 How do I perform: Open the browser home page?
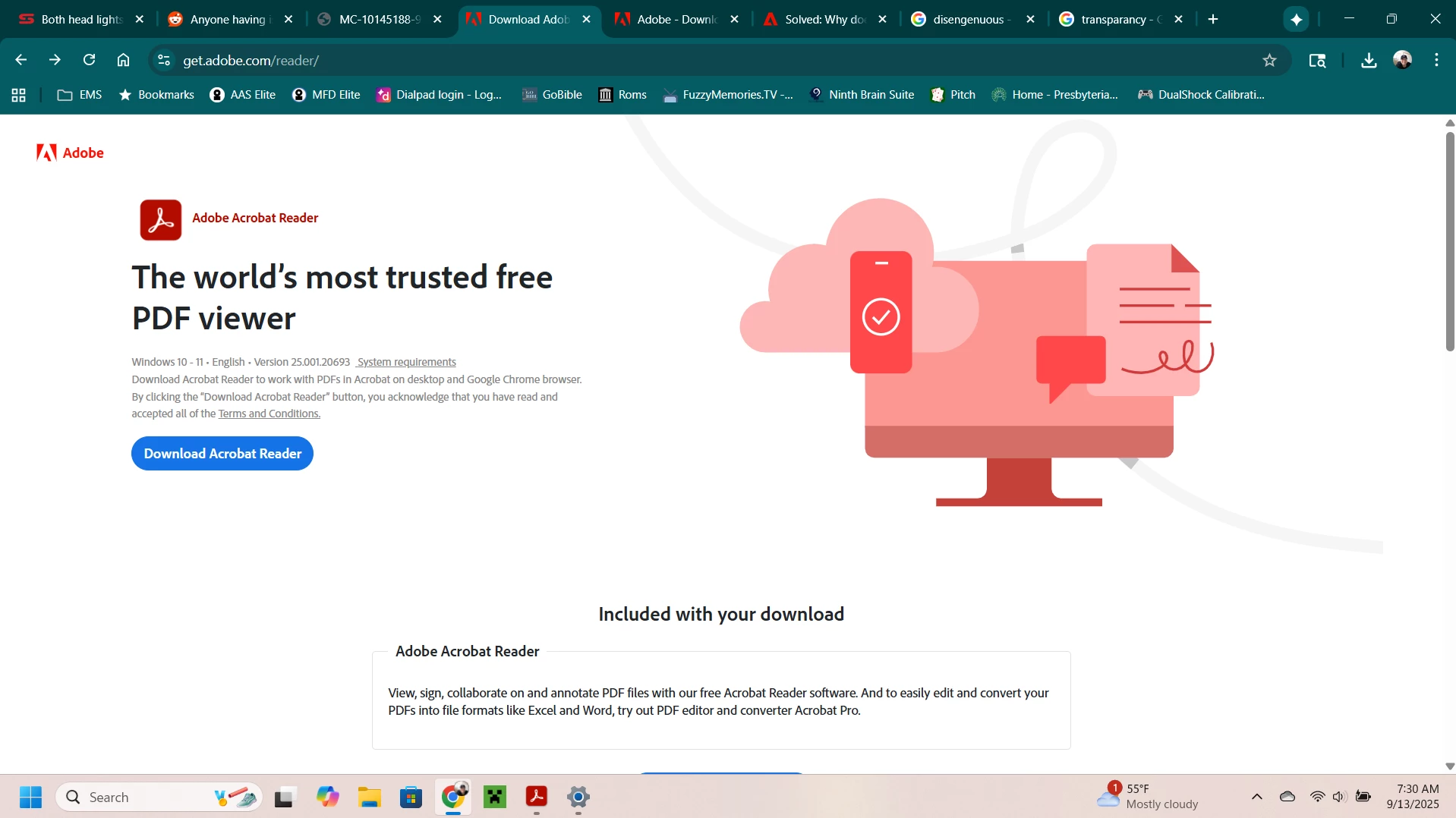(x=123, y=60)
